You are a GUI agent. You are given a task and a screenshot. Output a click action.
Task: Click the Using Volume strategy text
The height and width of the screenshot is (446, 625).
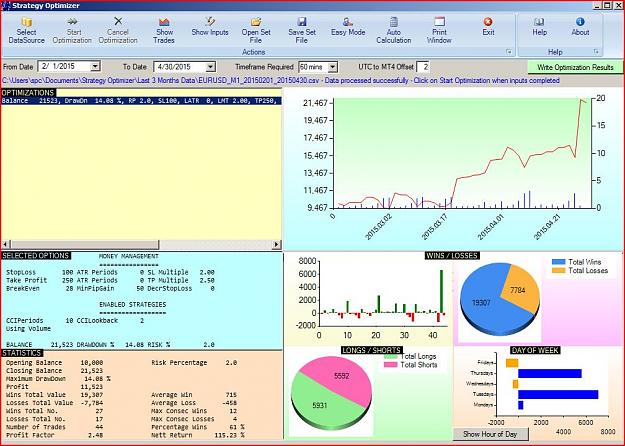coord(28,329)
